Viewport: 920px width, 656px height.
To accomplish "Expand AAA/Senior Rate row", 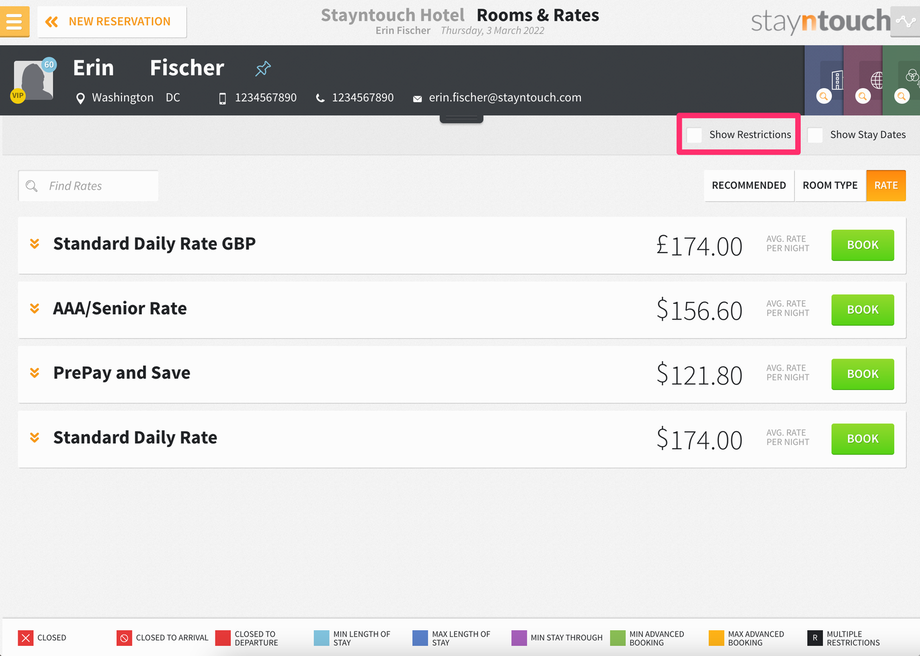I will pyautogui.click(x=35, y=308).
